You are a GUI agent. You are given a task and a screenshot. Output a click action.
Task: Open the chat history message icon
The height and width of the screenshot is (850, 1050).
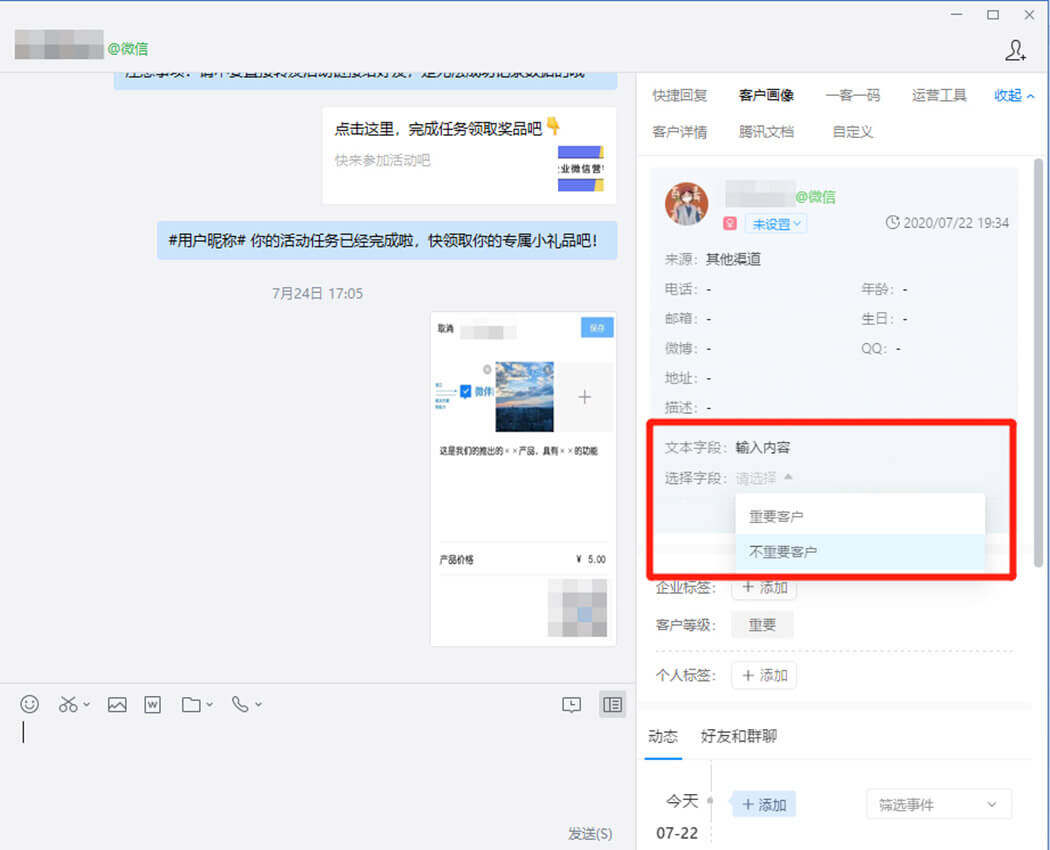[x=571, y=705]
